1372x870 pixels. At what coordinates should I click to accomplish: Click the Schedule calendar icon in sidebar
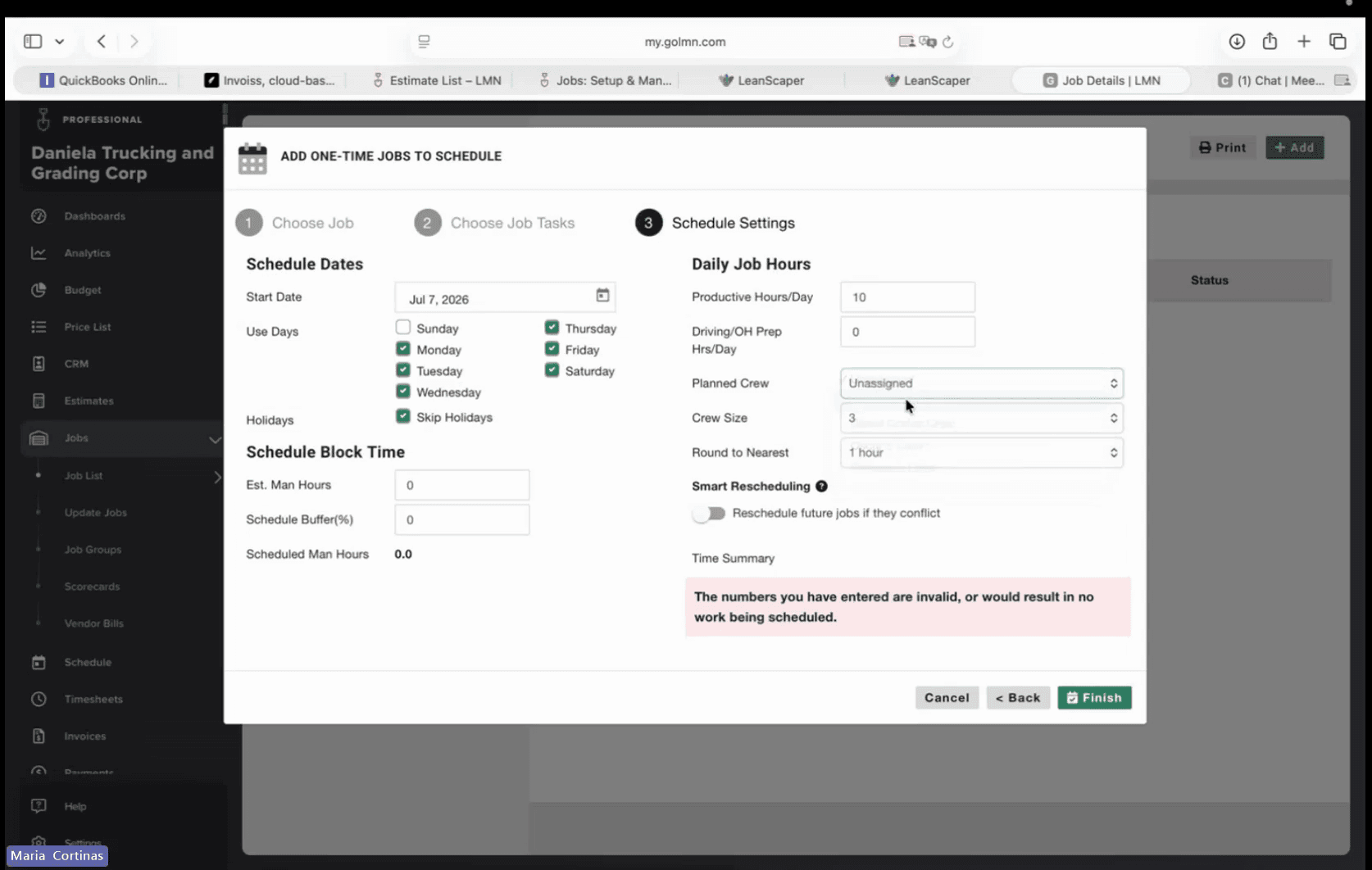[39, 662]
